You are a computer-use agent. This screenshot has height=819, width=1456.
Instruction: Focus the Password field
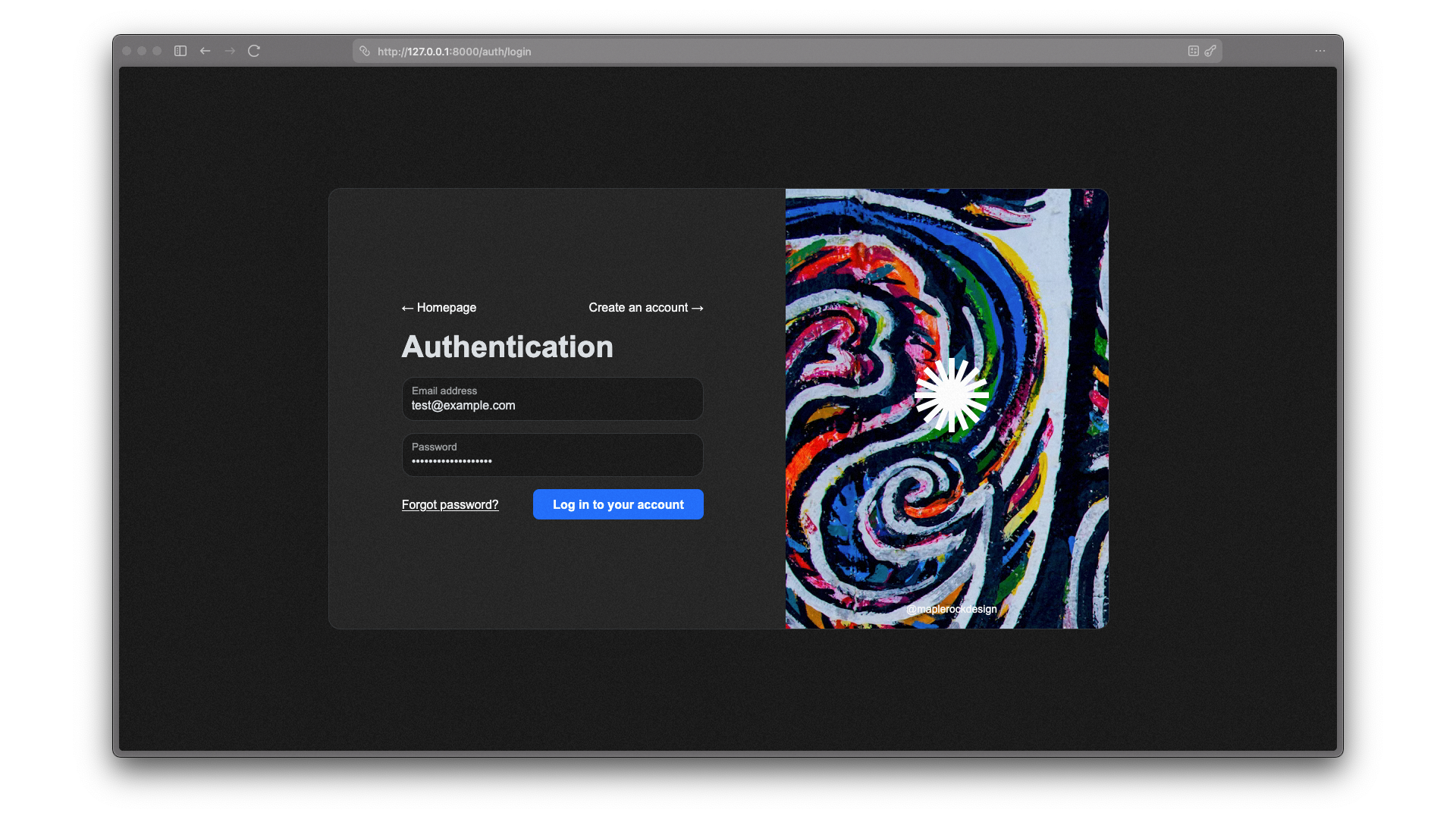pyautogui.click(x=552, y=456)
